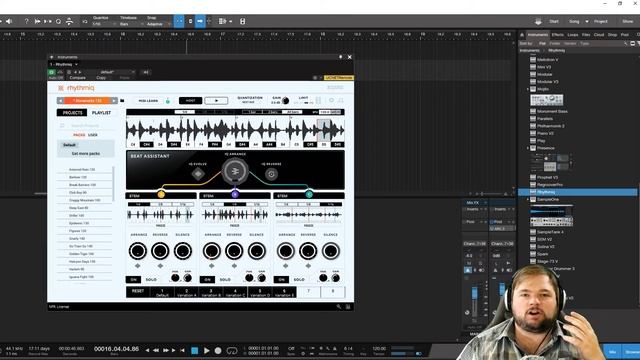Expand the Presence instrument in browser
Screen dimensions: 640x360
pyautogui.click(x=528, y=148)
